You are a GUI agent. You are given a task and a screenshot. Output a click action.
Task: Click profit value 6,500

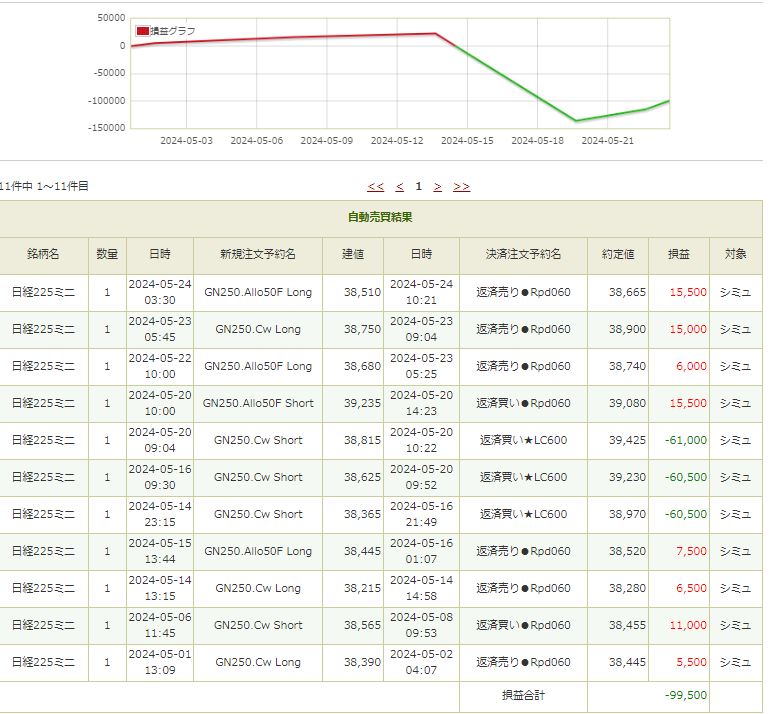pyautogui.click(x=691, y=588)
